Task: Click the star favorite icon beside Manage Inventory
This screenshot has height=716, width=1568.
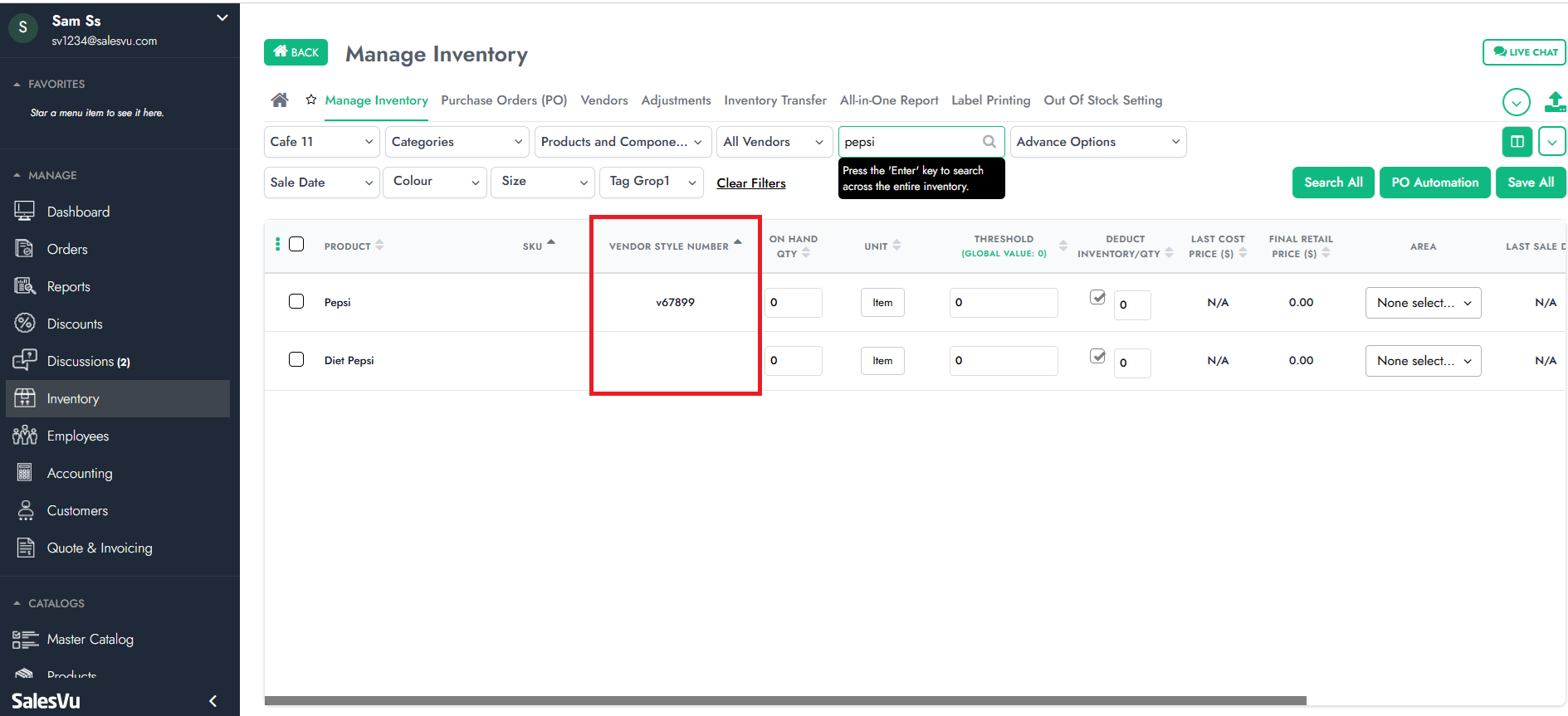Action: pos(311,100)
